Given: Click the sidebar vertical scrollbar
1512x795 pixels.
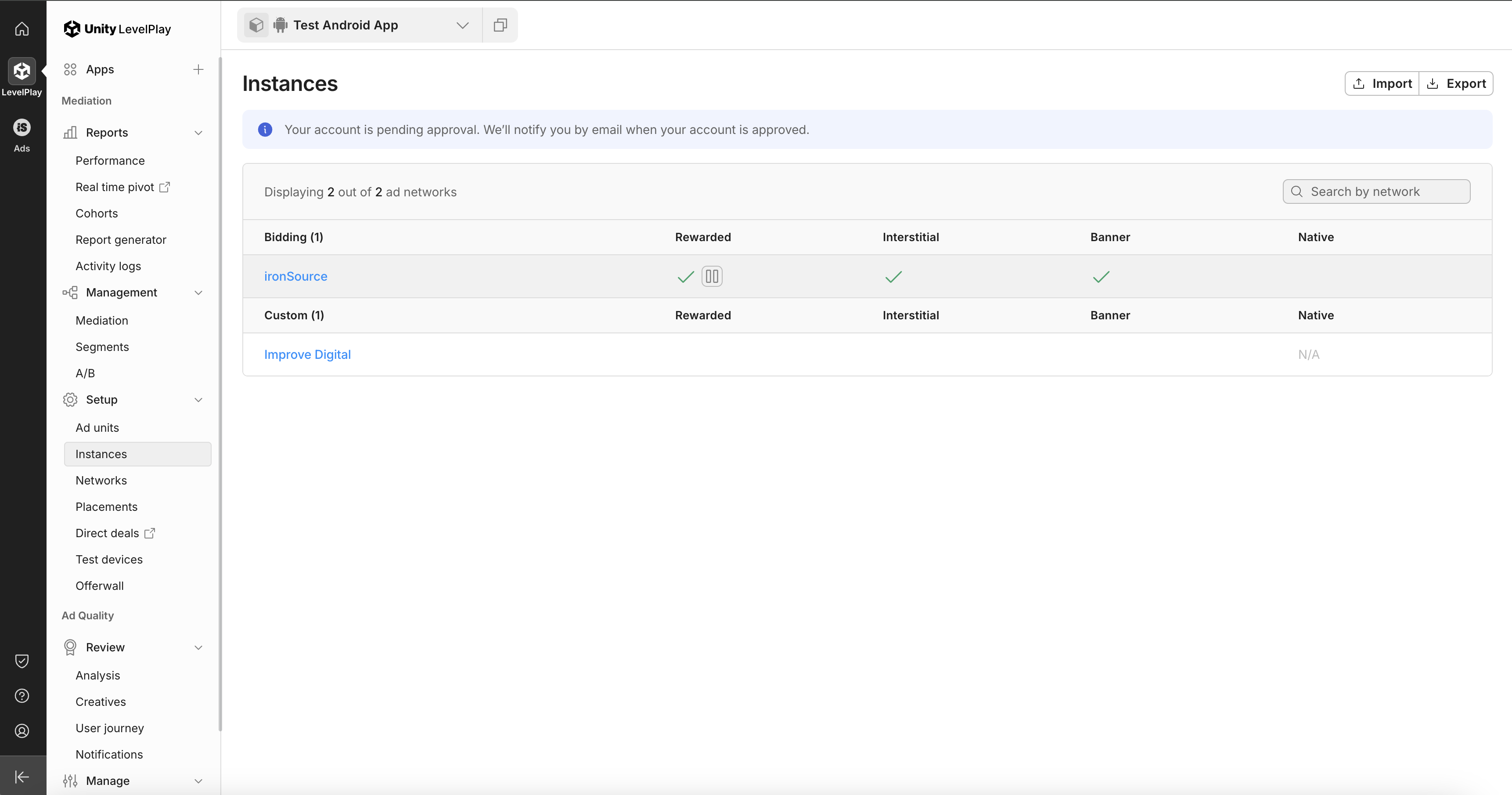Looking at the screenshot, I should click(220, 394).
